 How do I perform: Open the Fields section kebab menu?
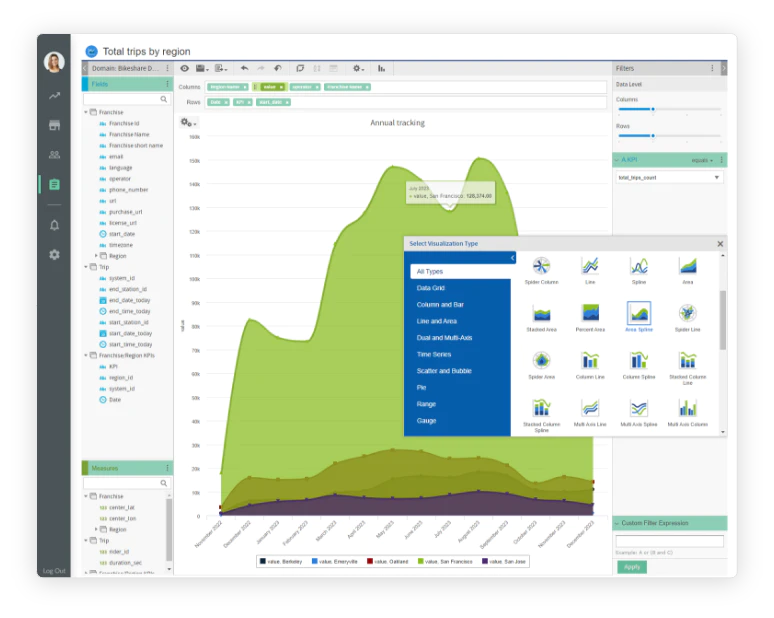point(168,84)
